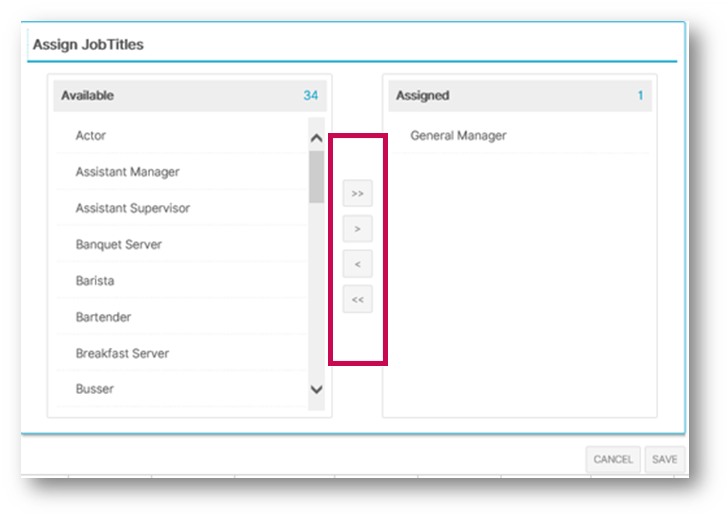Screen dimensions: 728x513
Task: Click the scroll up chevron arrow
Action: [317, 138]
